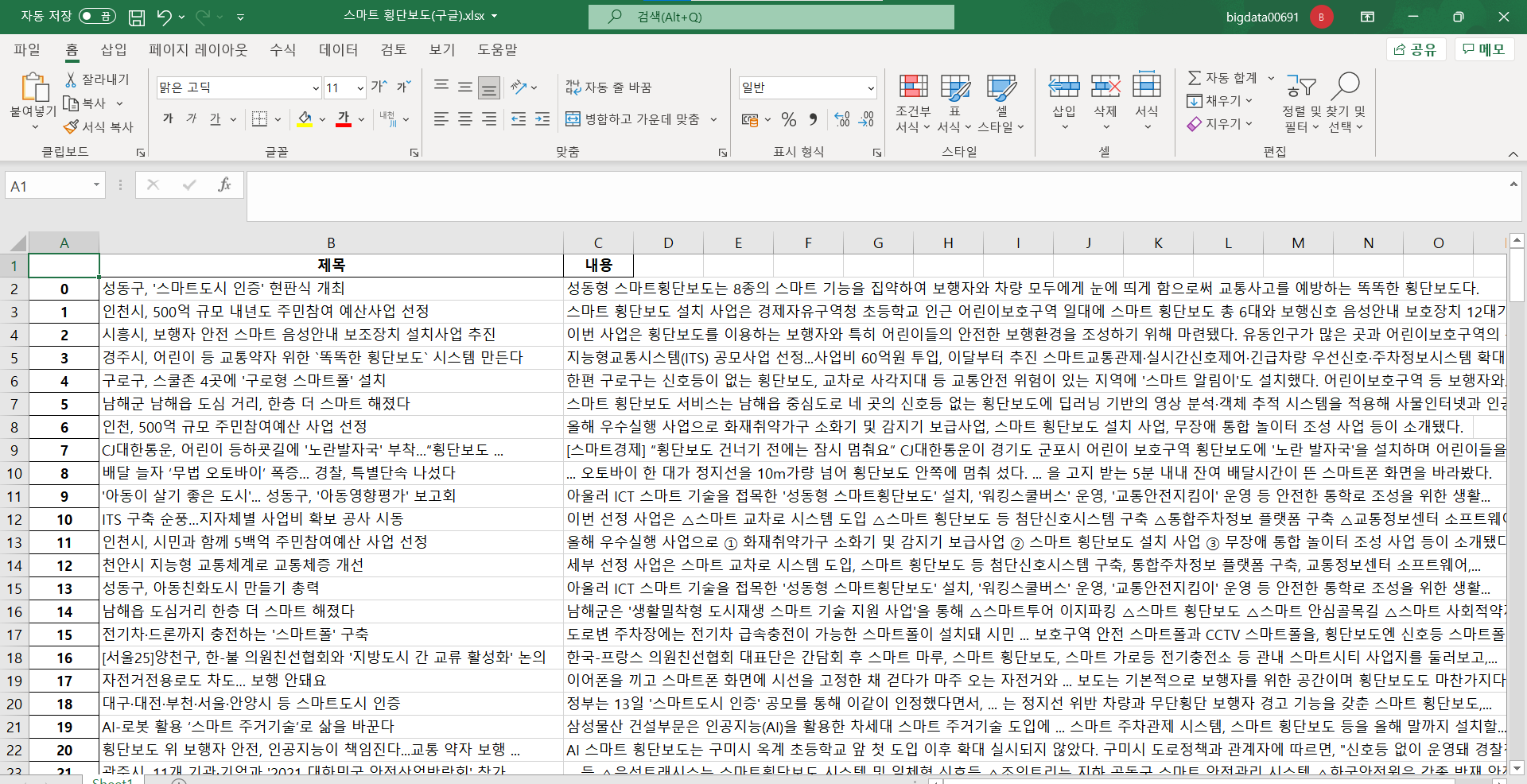Image resolution: width=1527 pixels, height=784 pixels.
Task: Open the 데이터 ribbon tab
Action: click(x=338, y=49)
